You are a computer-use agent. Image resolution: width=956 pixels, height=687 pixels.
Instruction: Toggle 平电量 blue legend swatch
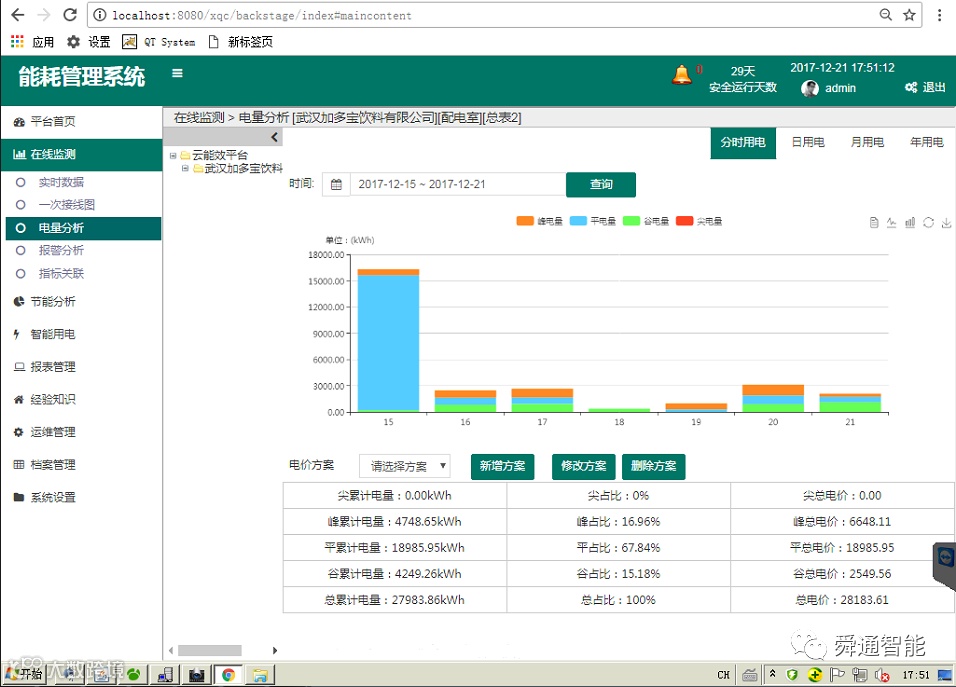tap(578, 221)
